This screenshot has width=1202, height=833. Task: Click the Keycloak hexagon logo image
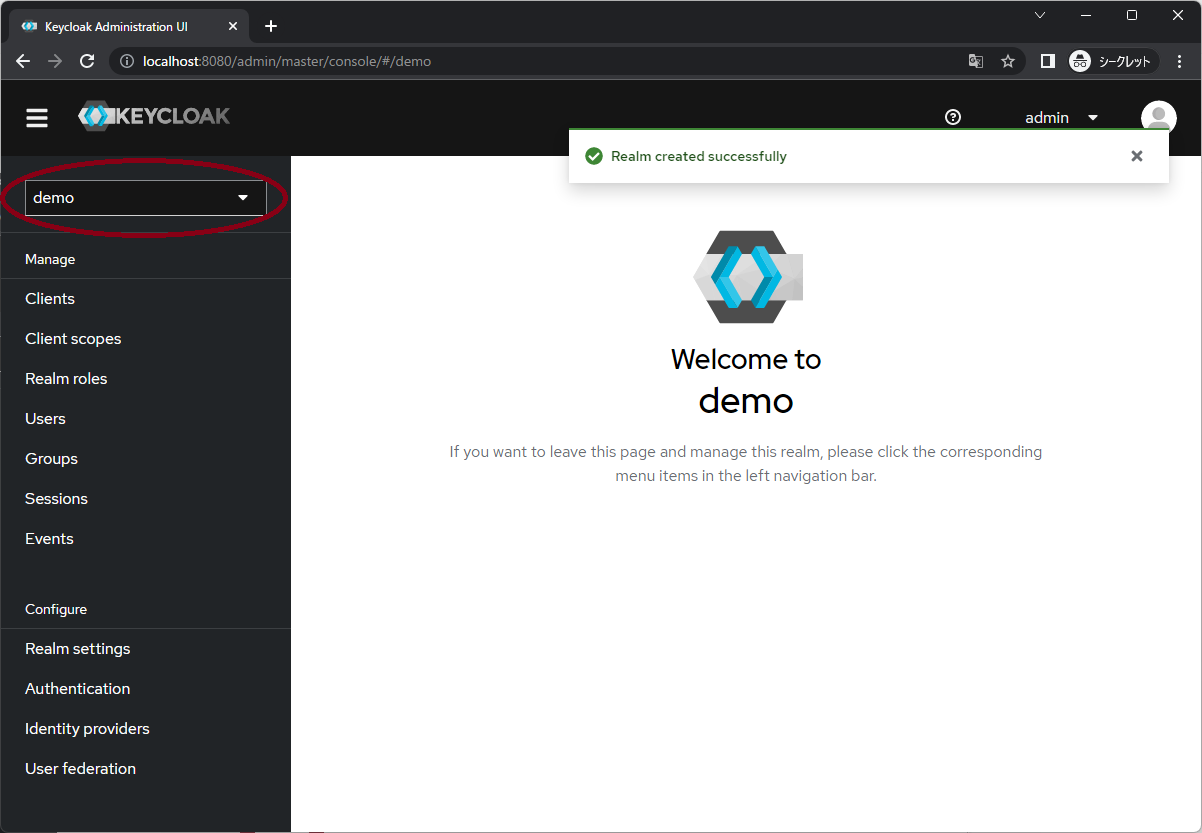[x=748, y=277]
